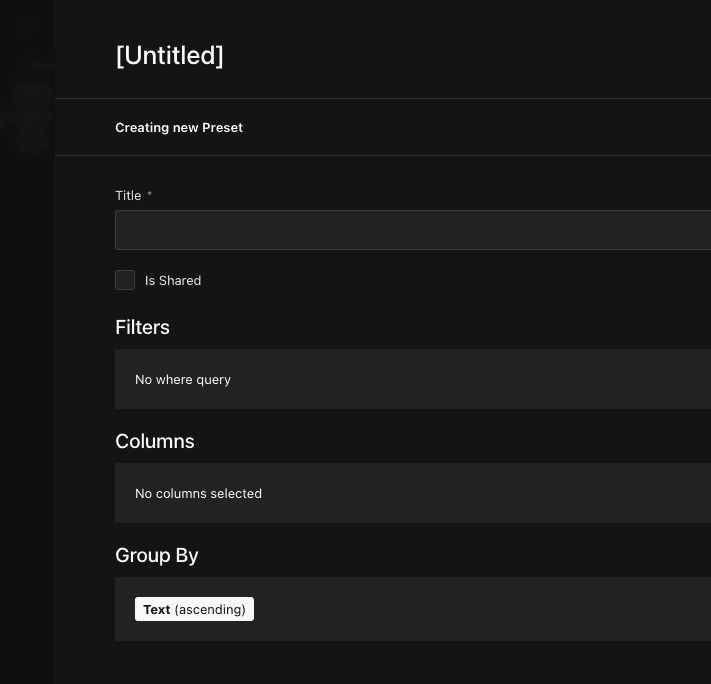Click the Title field label
The height and width of the screenshot is (684, 711).
(x=128, y=195)
